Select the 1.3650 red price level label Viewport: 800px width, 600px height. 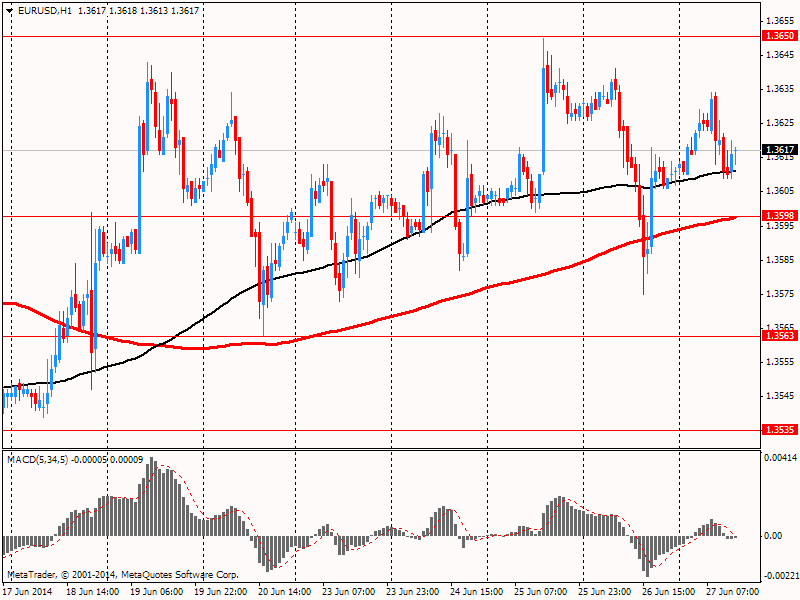tap(779, 36)
